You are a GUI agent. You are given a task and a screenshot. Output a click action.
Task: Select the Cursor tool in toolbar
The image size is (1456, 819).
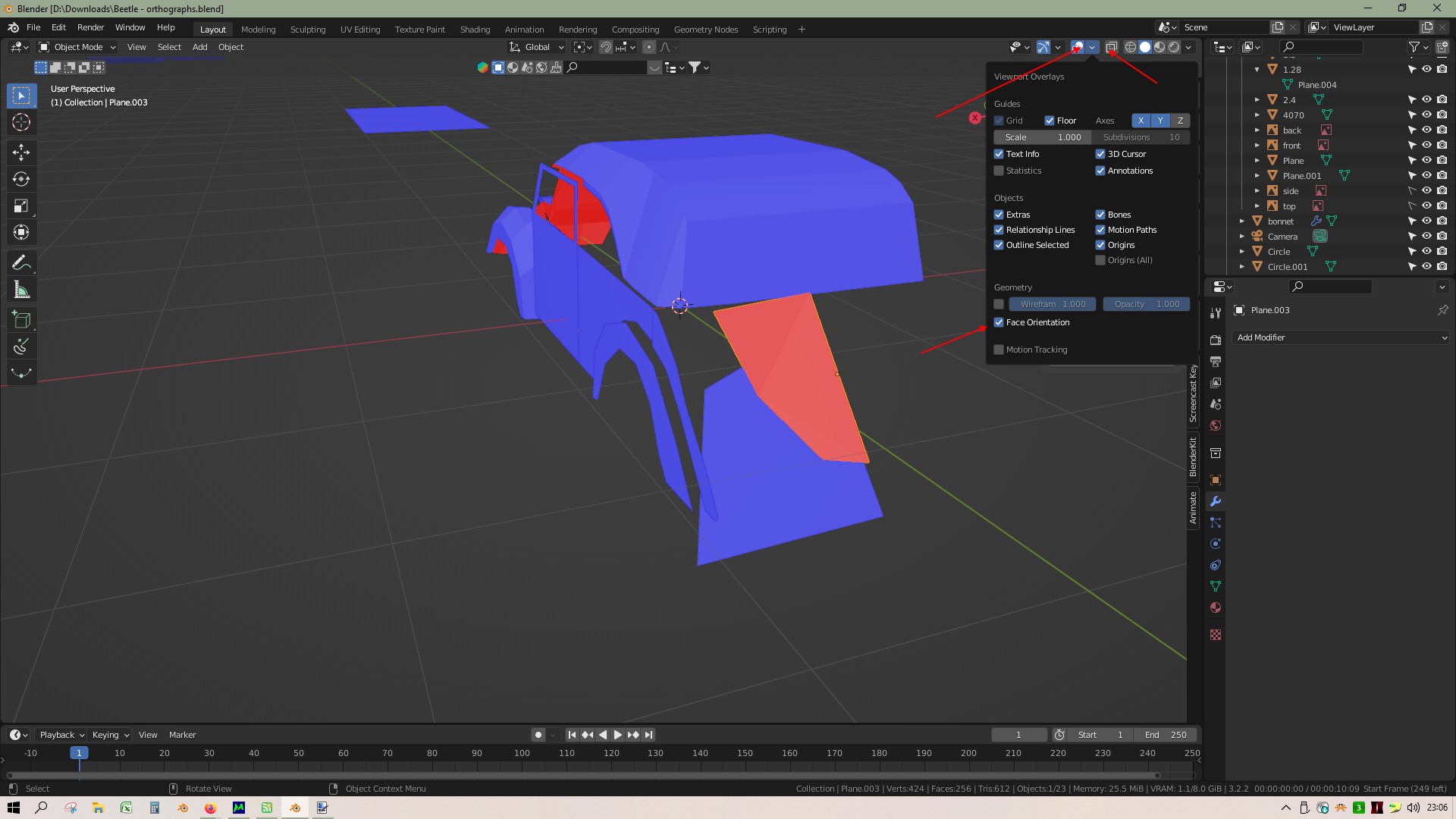(x=21, y=122)
